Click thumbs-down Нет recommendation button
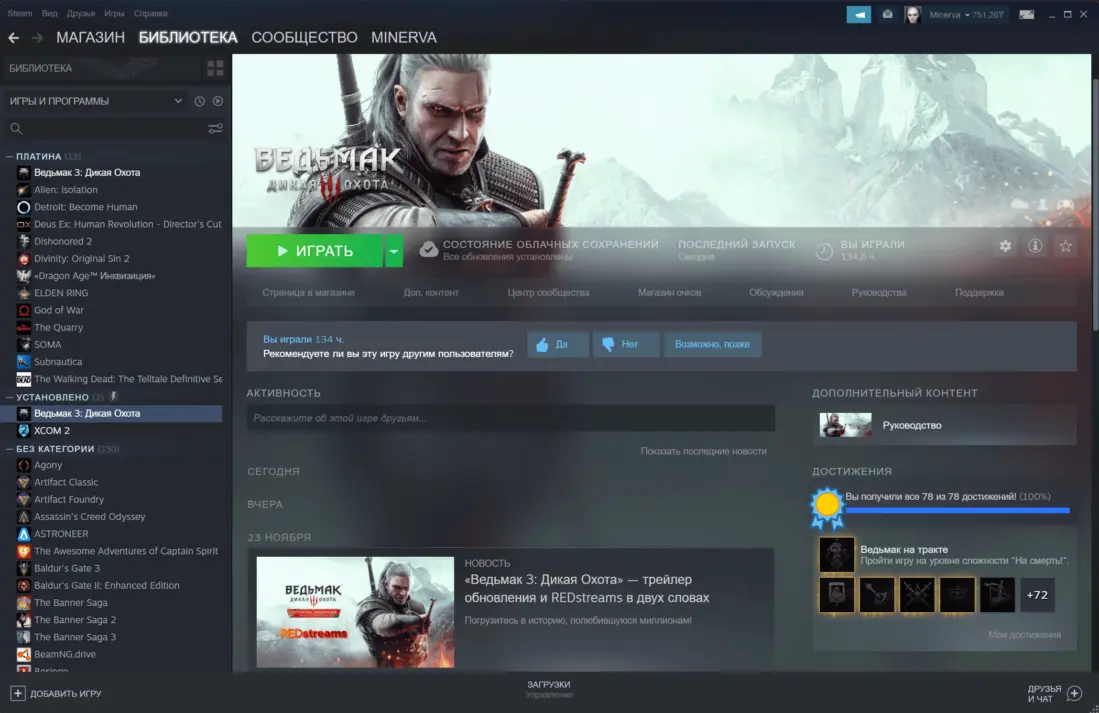Image resolution: width=1099 pixels, height=713 pixels. coord(626,344)
